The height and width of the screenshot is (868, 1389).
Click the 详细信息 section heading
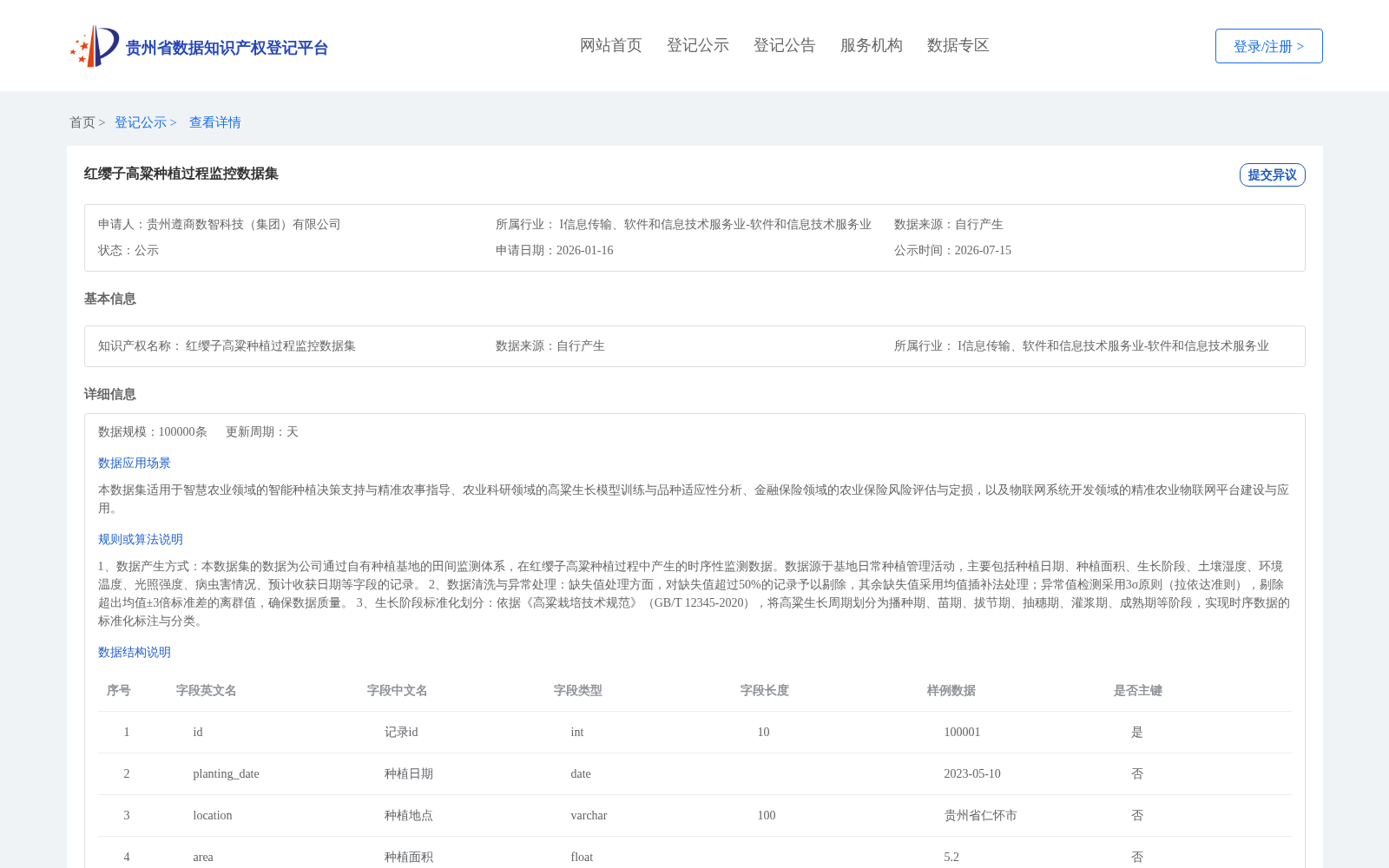[110, 394]
